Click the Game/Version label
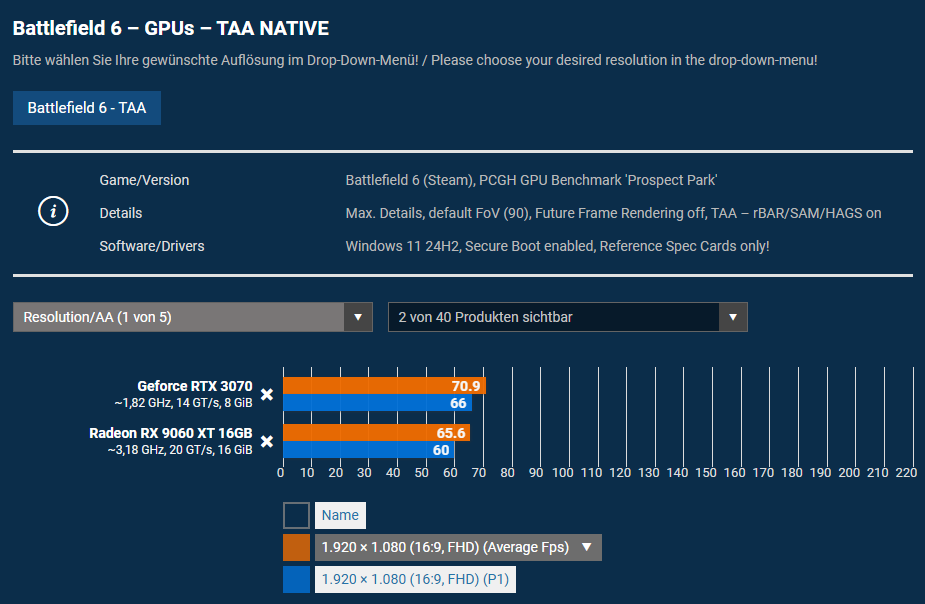Viewport: 925px width, 604px height. pos(145,180)
